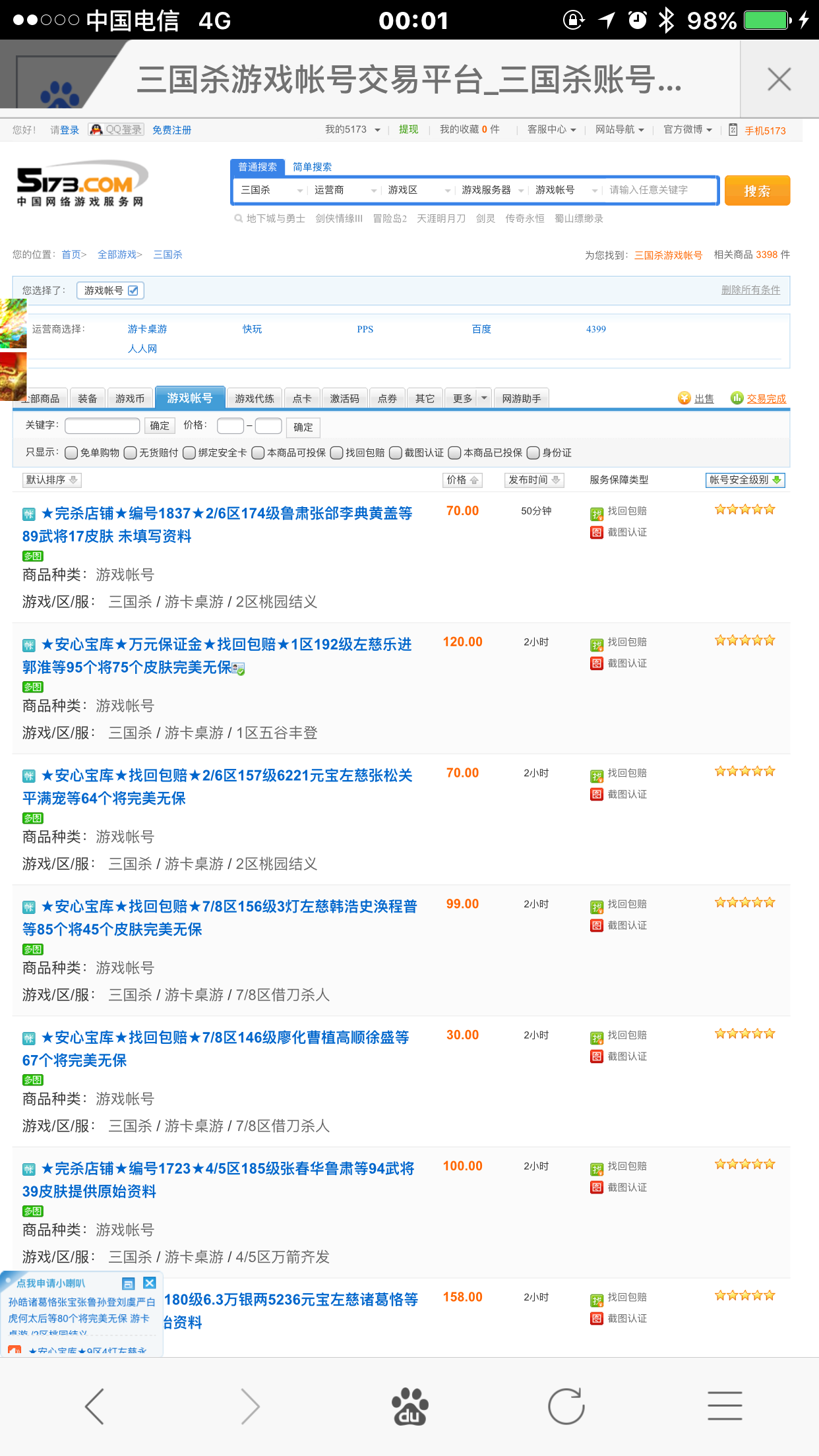Sort by 发布时间
This screenshot has height=1456, width=819.
click(534, 480)
